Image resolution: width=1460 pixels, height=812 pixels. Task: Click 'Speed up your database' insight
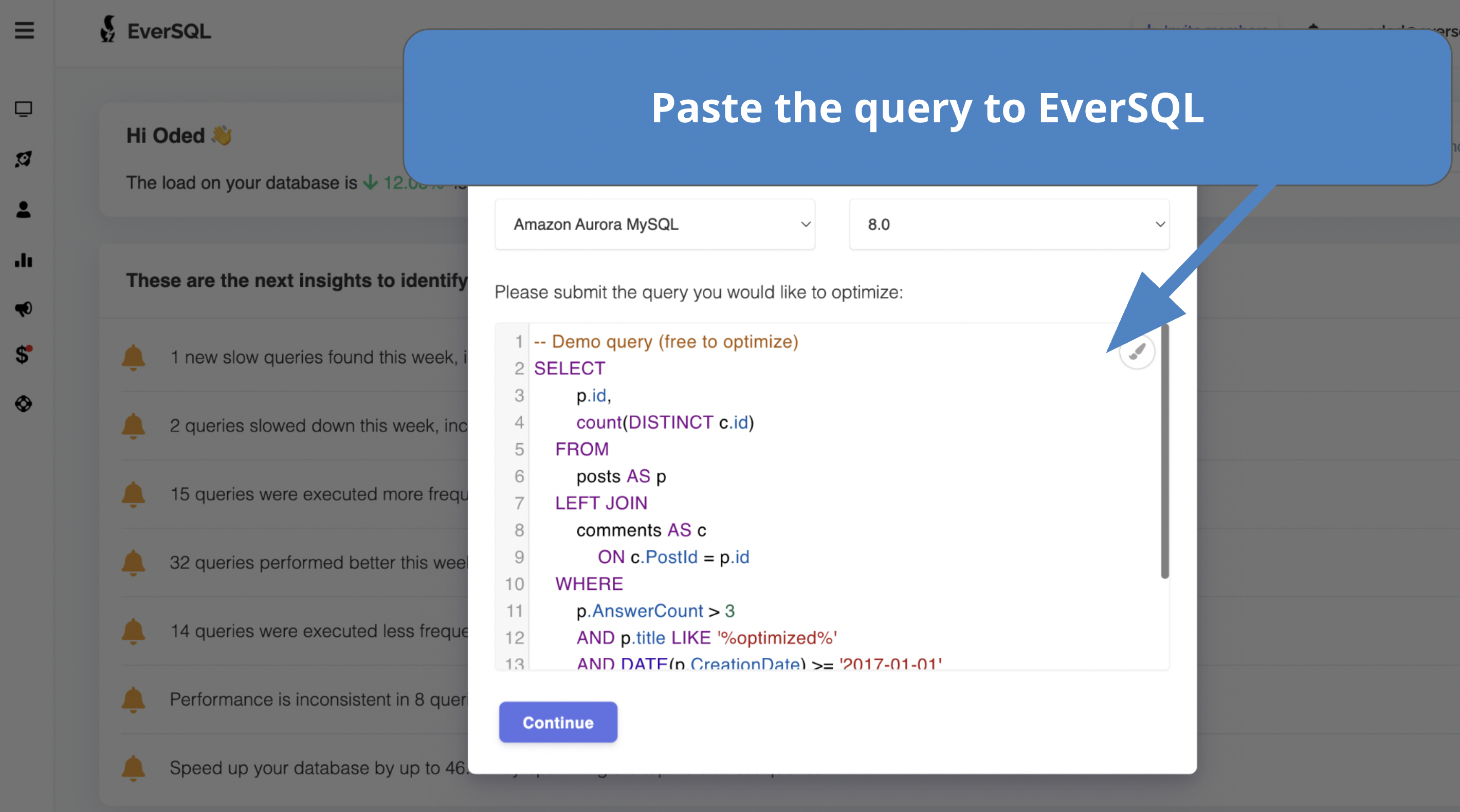(319, 768)
